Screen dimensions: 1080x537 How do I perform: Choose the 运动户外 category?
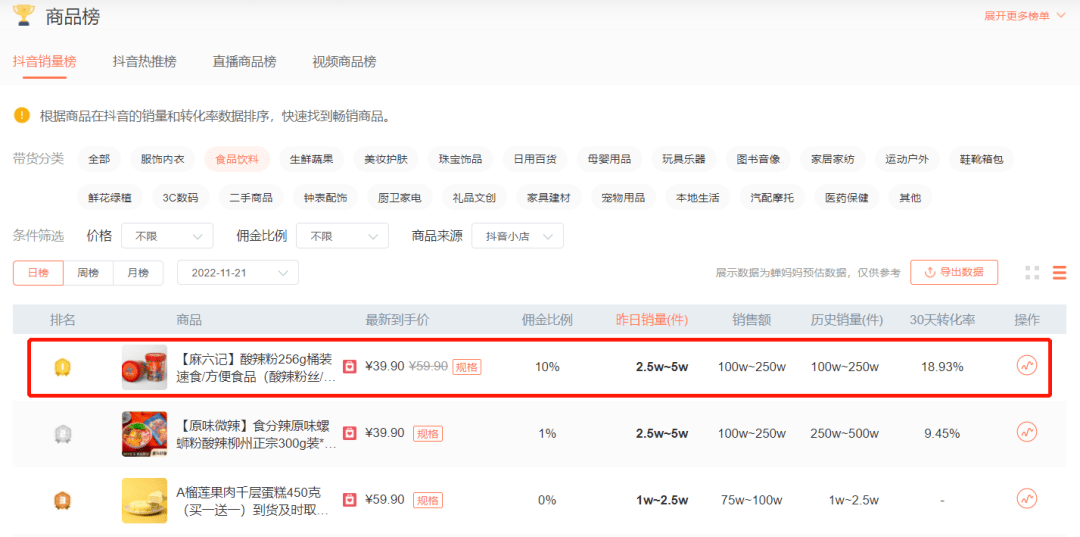click(907, 160)
